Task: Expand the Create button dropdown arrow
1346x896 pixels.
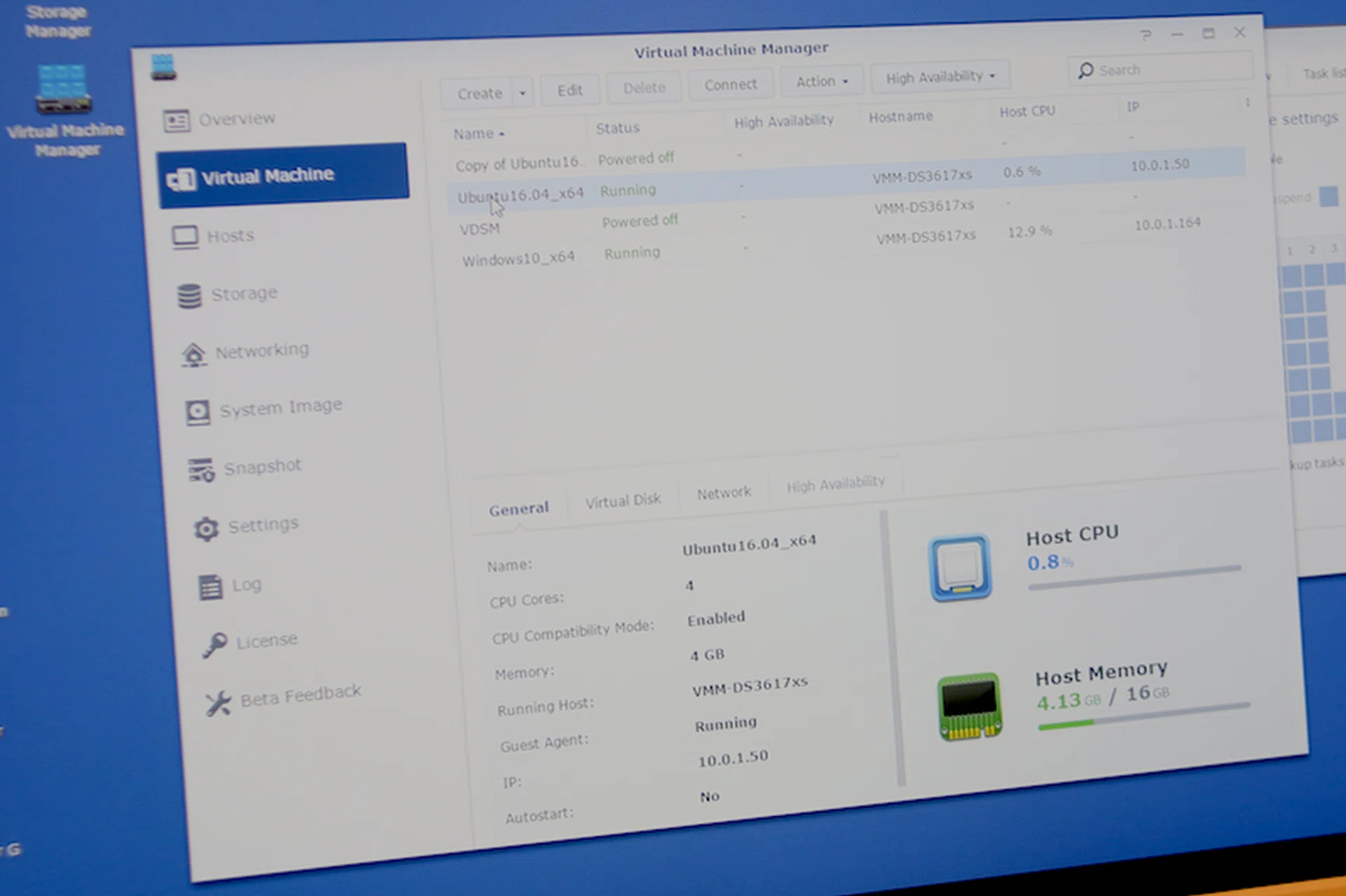Action: click(522, 93)
